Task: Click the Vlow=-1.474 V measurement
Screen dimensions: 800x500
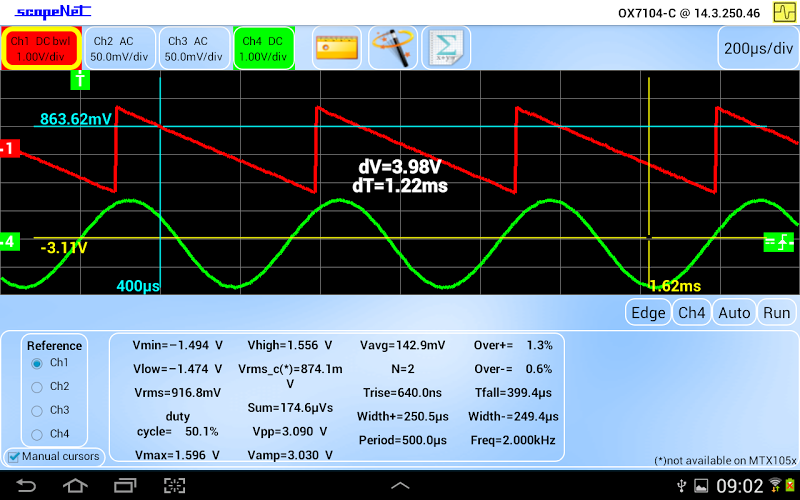Action: (x=178, y=369)
